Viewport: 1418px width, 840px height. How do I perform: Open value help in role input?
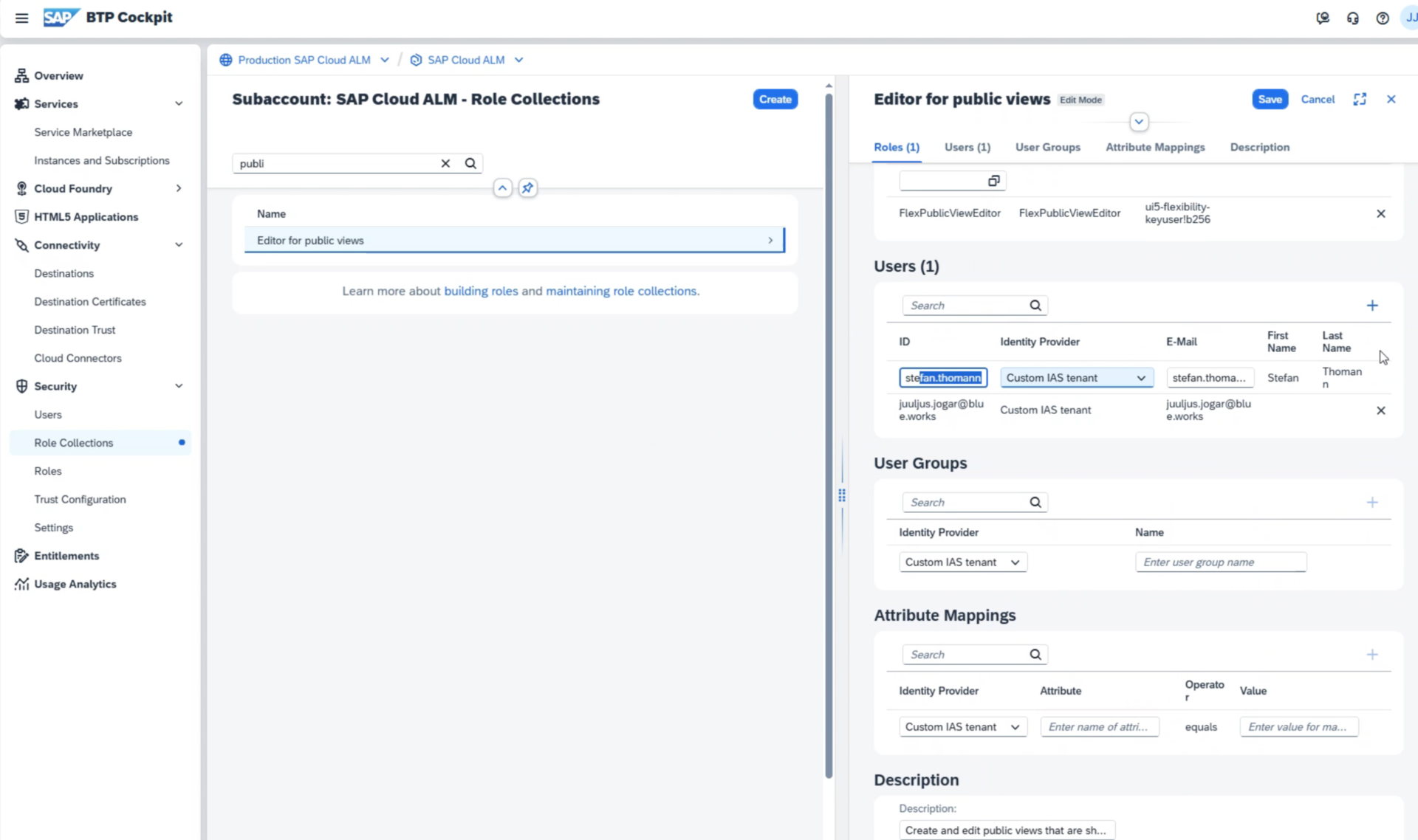[x=993, y=181]
